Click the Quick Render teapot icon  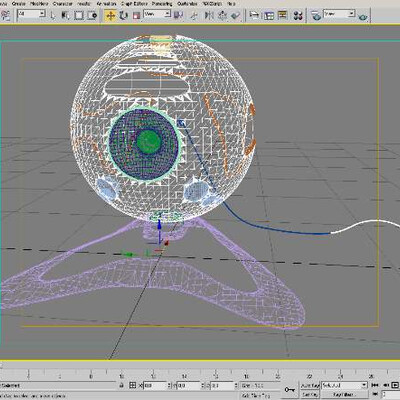364,17
